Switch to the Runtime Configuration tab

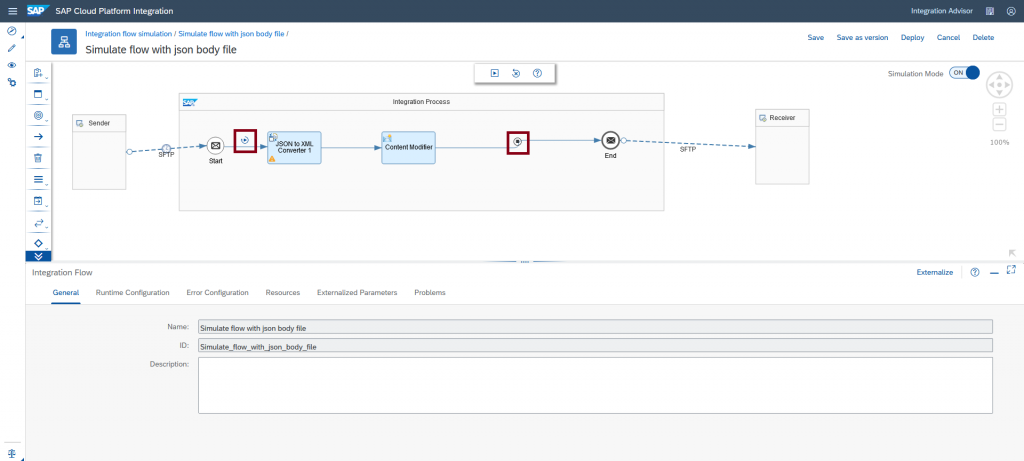point(133,293)
